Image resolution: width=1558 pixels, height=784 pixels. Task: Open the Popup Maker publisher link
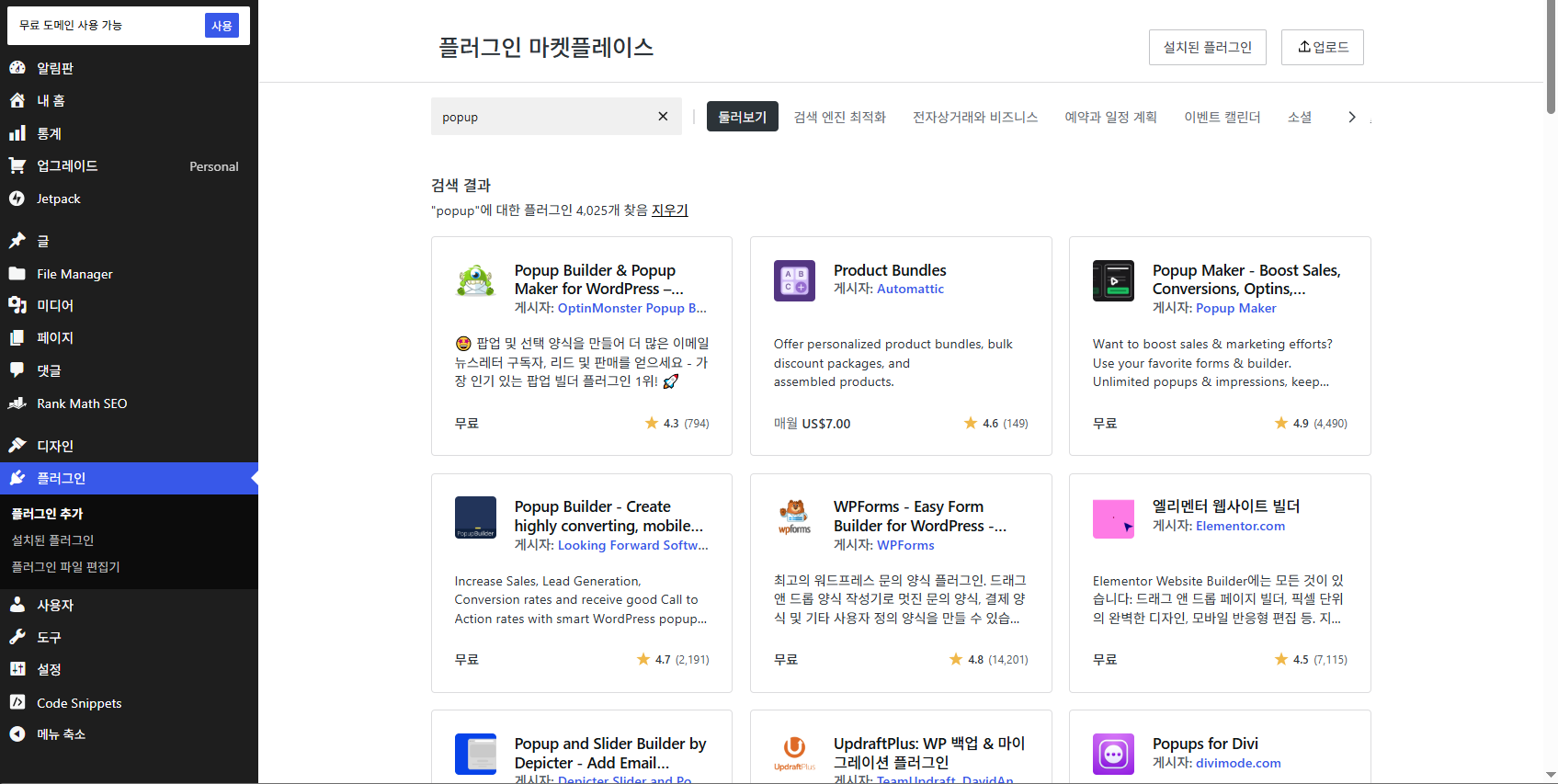click(x=1235, y=308)
